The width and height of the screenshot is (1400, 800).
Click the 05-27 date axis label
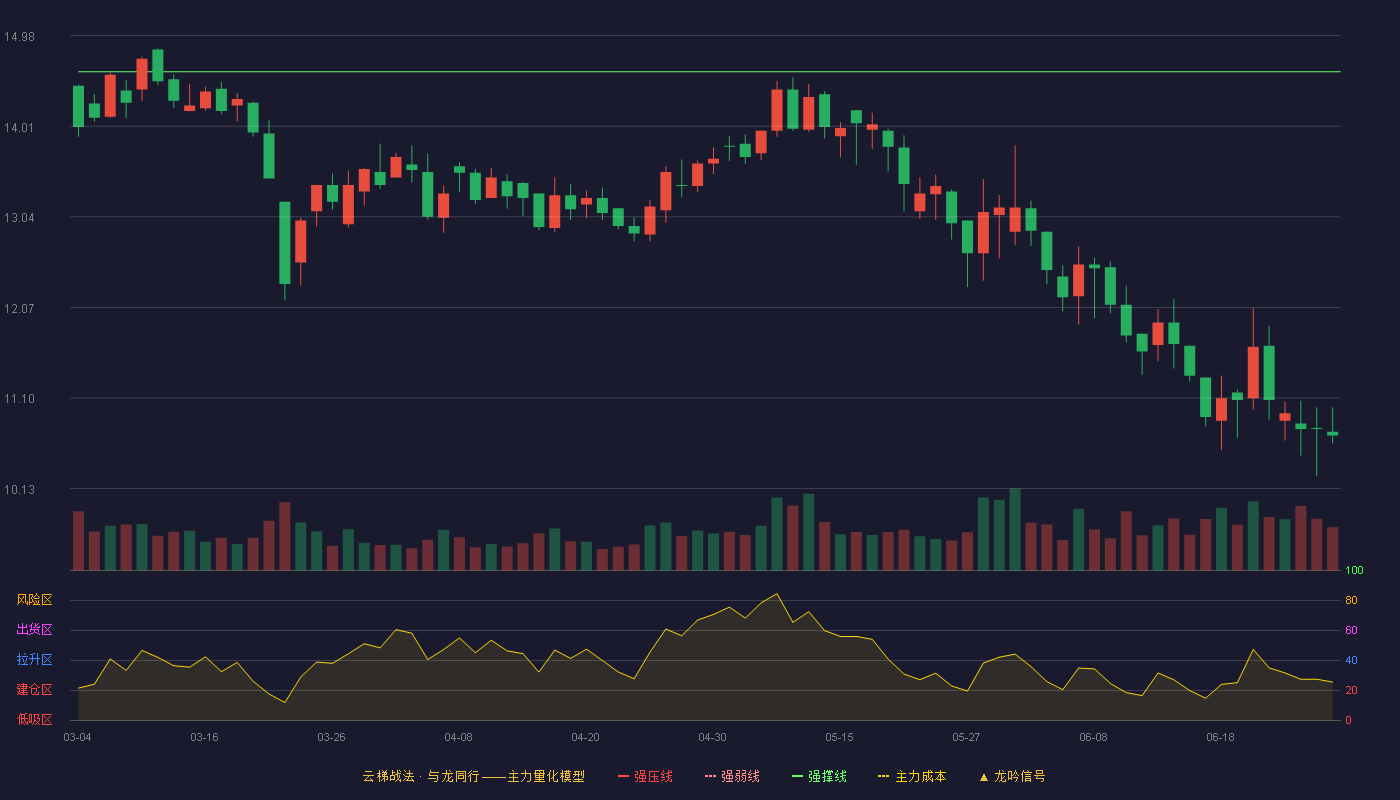[x=966, y=737]
